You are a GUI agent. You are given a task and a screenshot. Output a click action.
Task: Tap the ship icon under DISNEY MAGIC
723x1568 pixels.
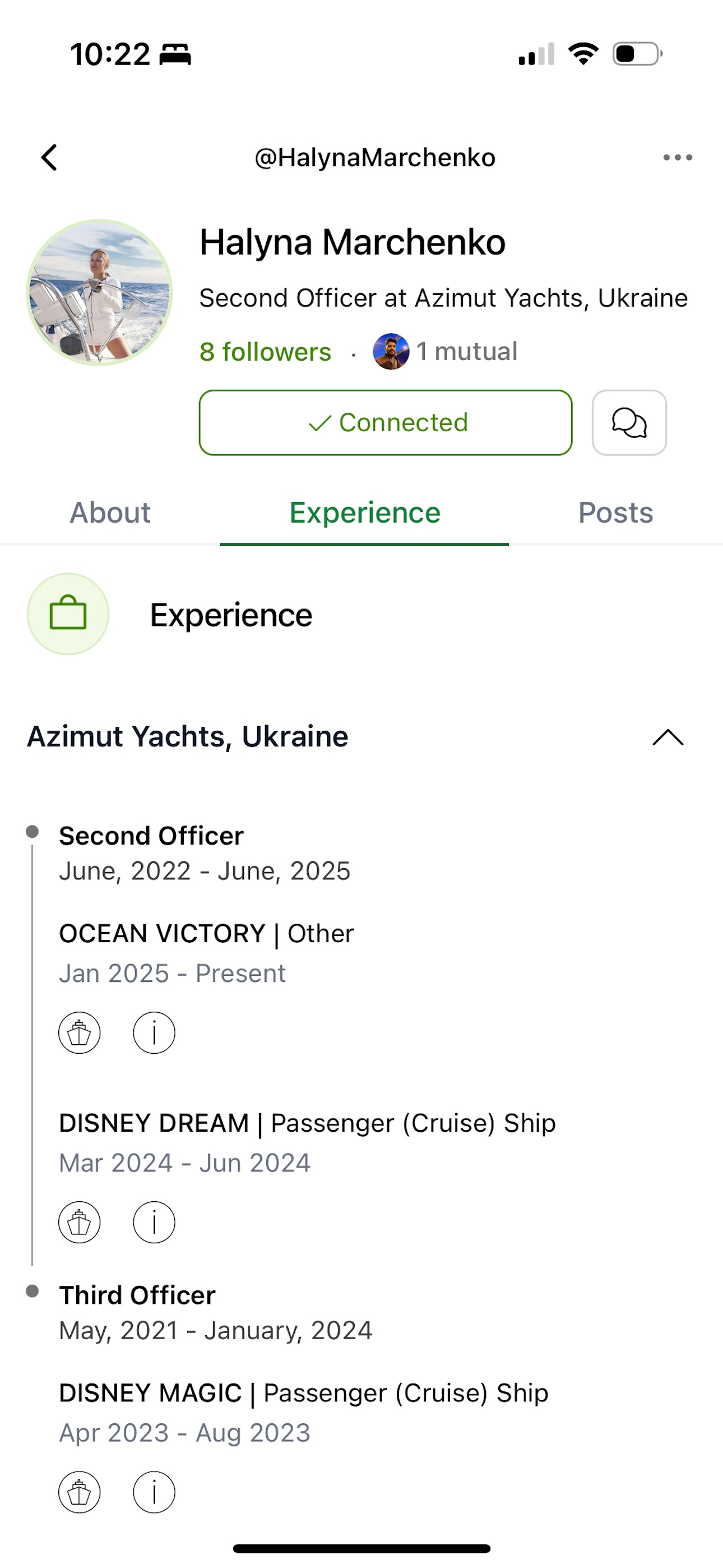tap(79, 1492)
